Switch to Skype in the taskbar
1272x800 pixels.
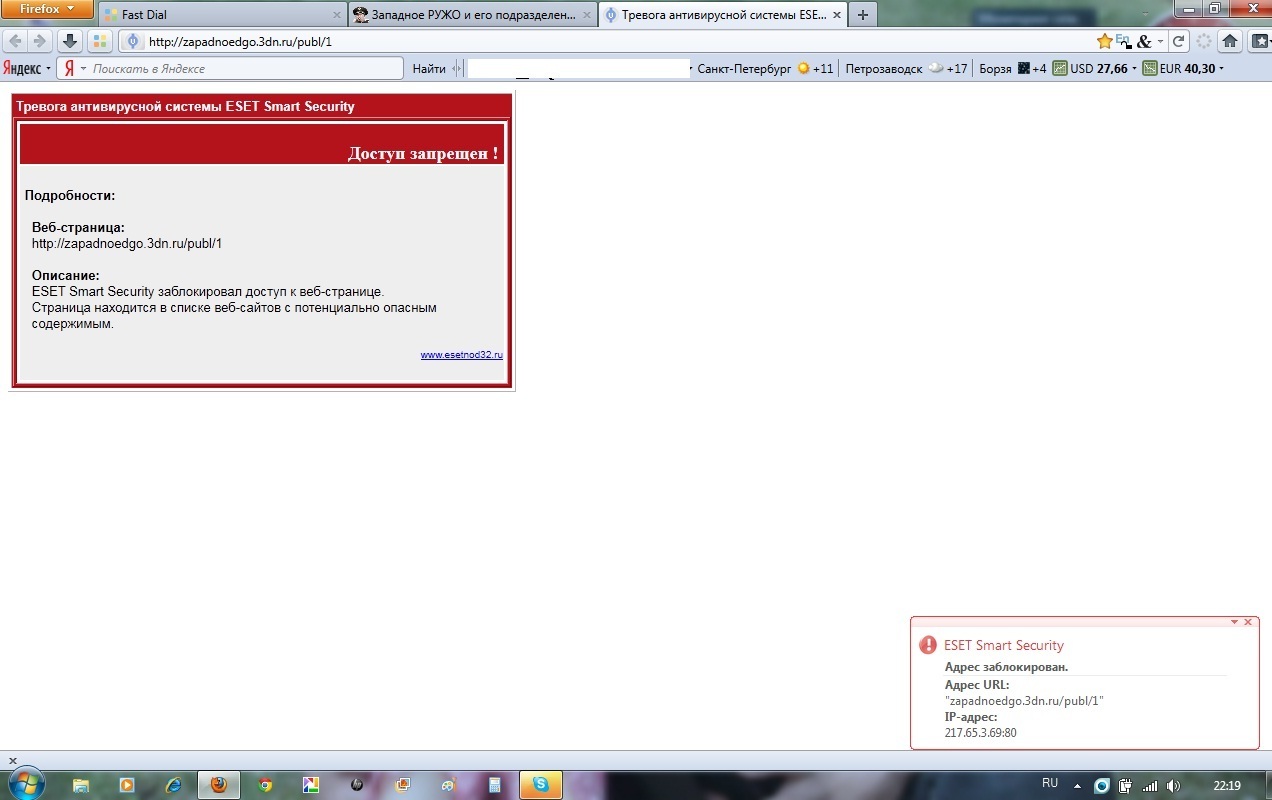(541, 785)
